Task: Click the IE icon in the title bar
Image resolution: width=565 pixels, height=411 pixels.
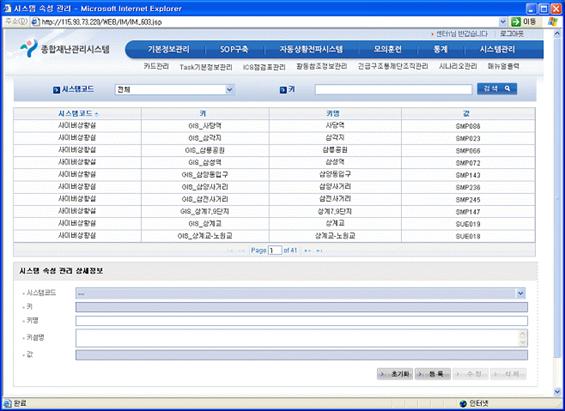Action: click(7, 8)
